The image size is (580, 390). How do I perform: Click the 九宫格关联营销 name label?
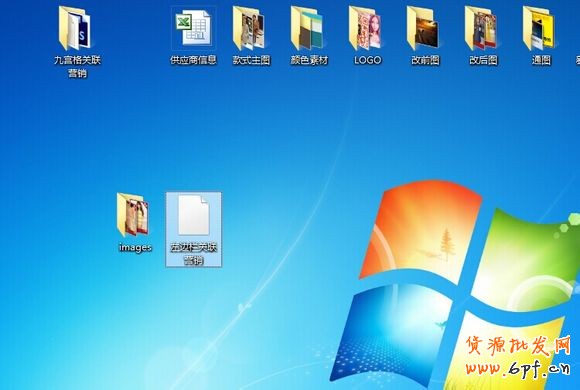click(x=77, y=67)
